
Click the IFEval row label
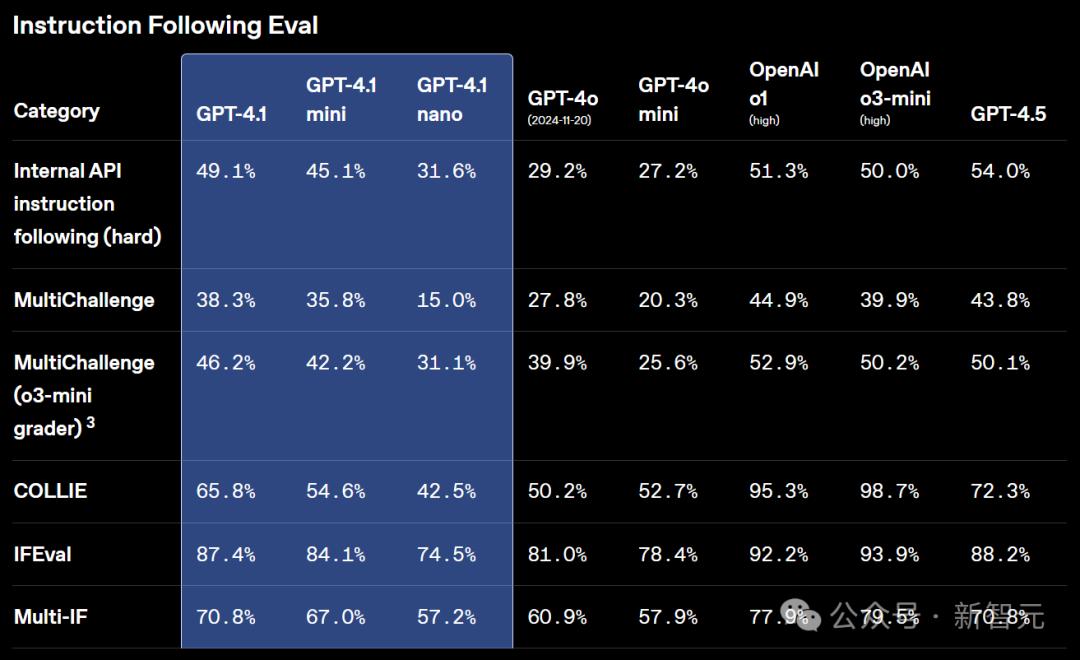point(43,554)
